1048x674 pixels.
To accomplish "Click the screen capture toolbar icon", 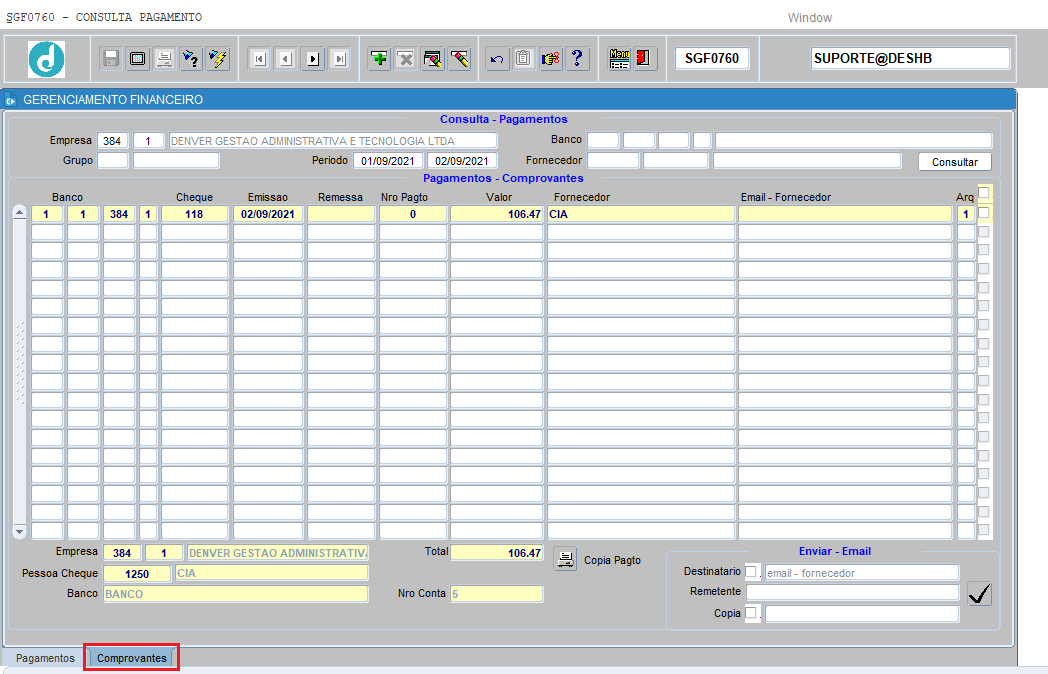I will [x=138, y=59].
